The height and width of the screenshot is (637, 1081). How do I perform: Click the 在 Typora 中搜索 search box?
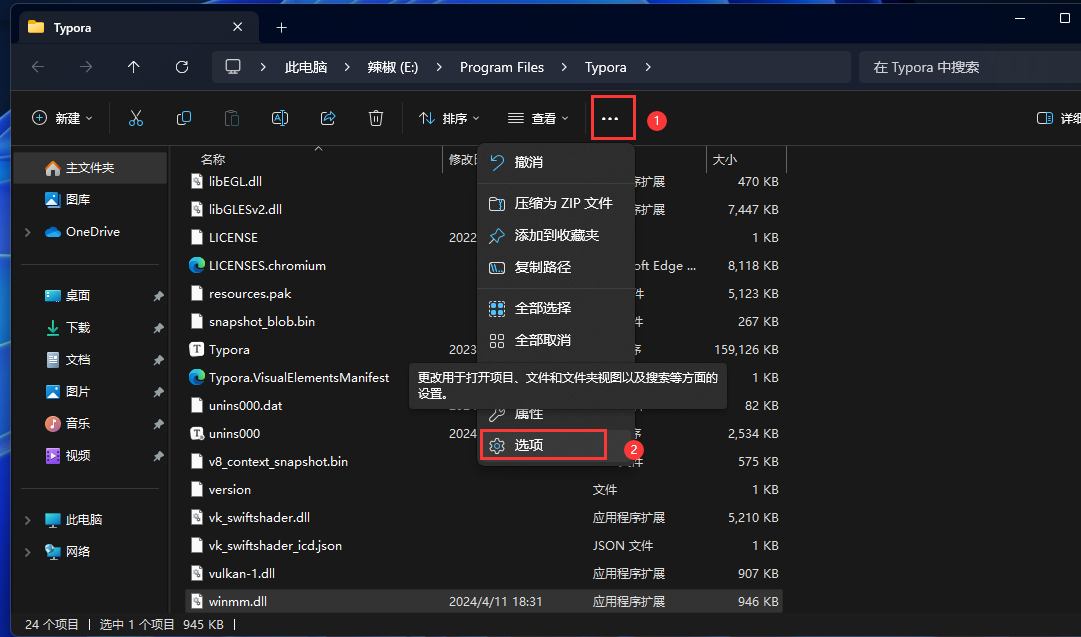pyautogui.click(x=969, y=67)
